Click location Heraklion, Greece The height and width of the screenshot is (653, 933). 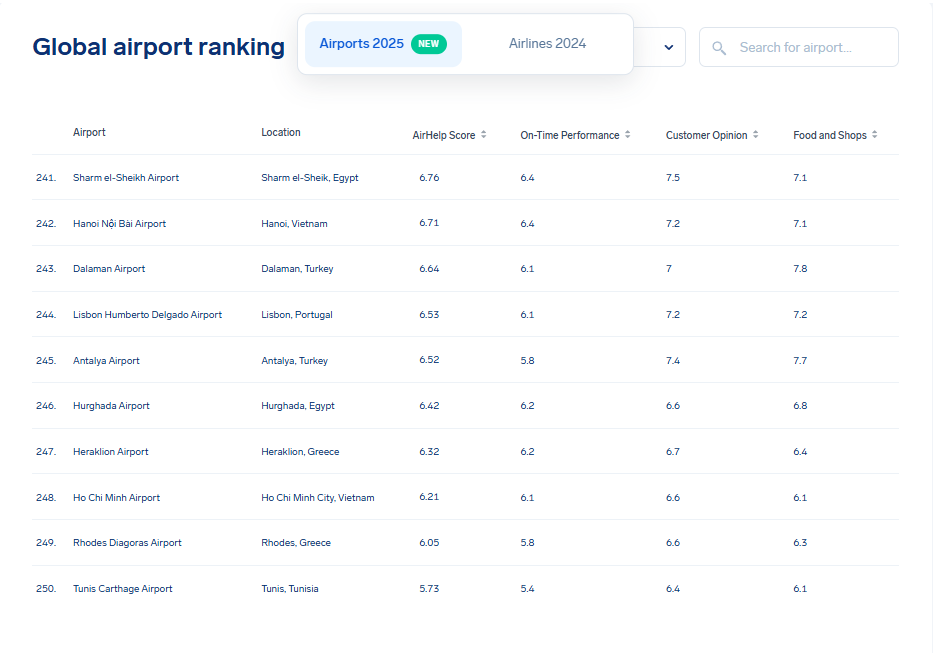tap(300, 451)
